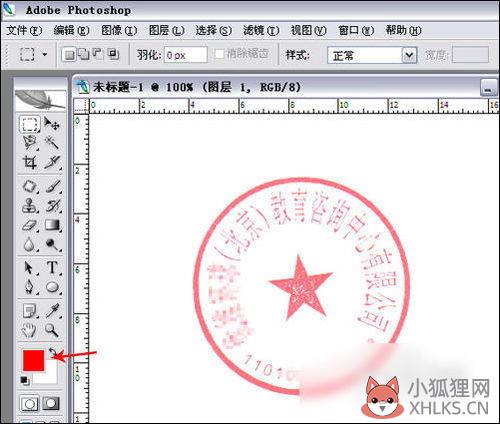
Task: Click the 羽化 feather input field
Action: point(185,55)
